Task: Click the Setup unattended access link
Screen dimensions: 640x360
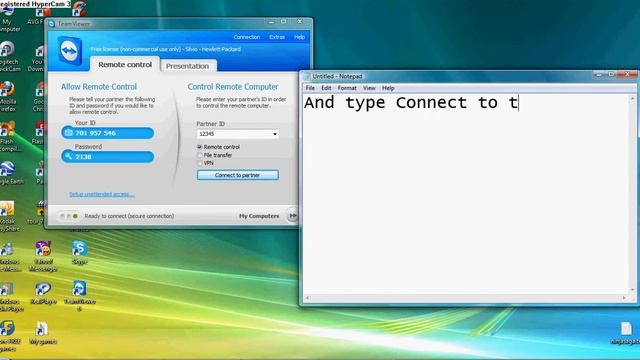Action: 102,194
